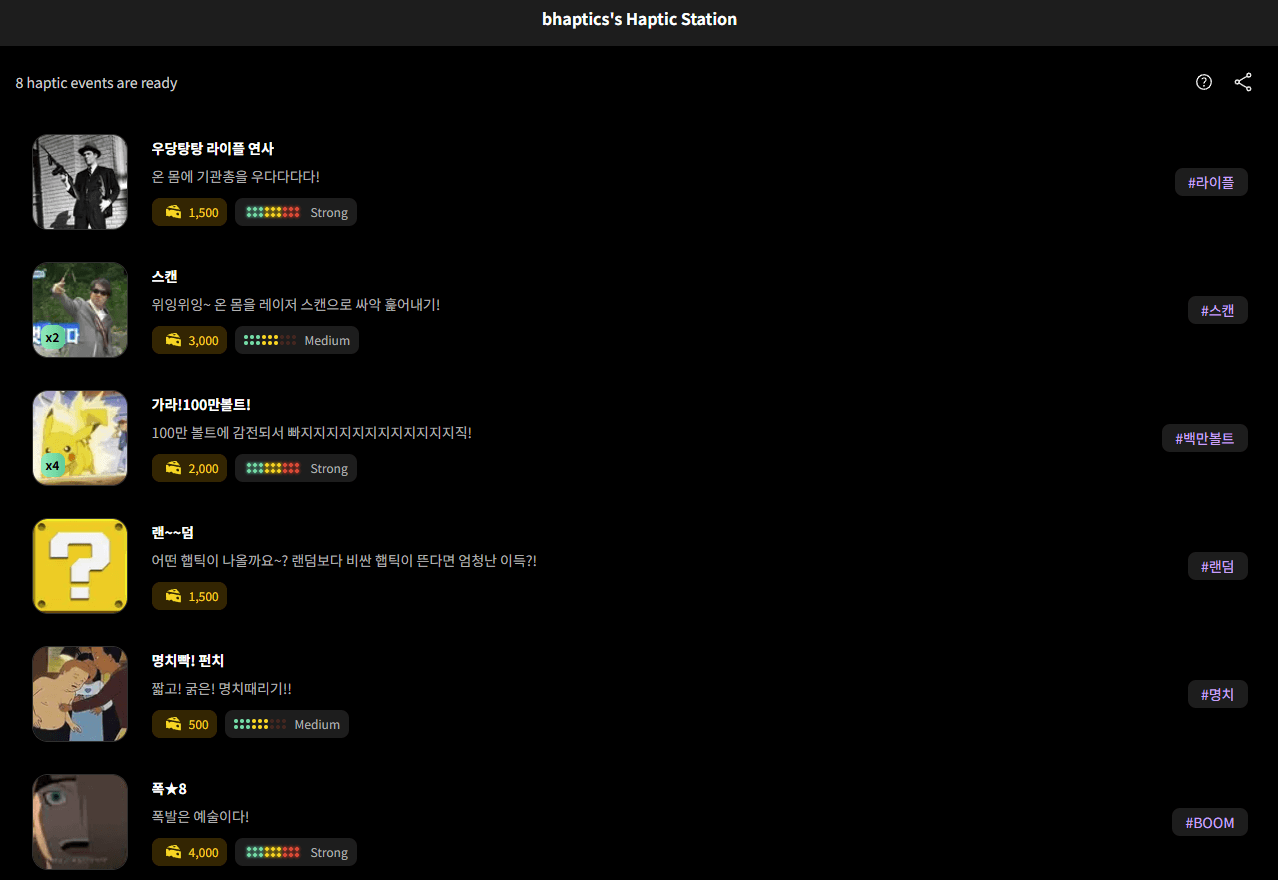Click the 1,500 coin button for 우당탕탕 라이플 연사
The width and height of the screenshot is (1278, 880).
189,212
